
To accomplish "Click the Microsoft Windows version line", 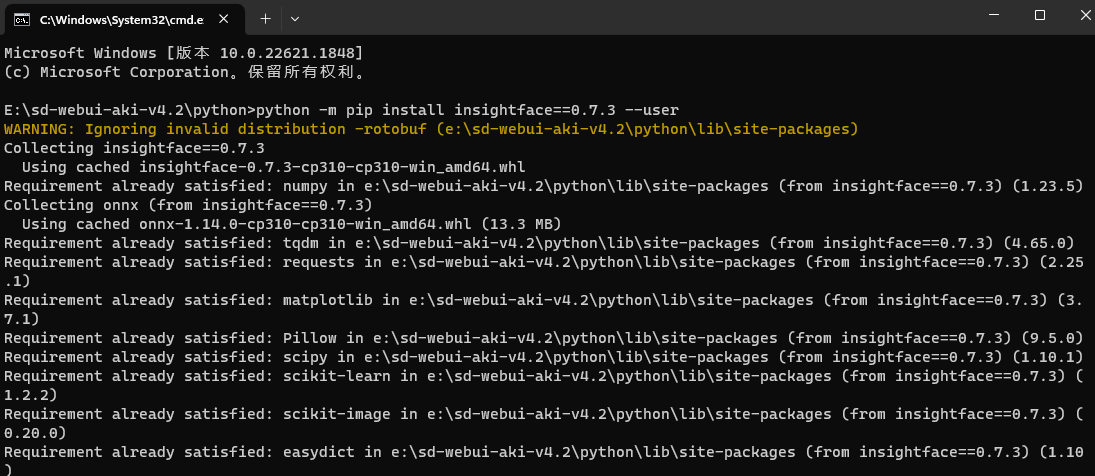I will tap(184, 53).
